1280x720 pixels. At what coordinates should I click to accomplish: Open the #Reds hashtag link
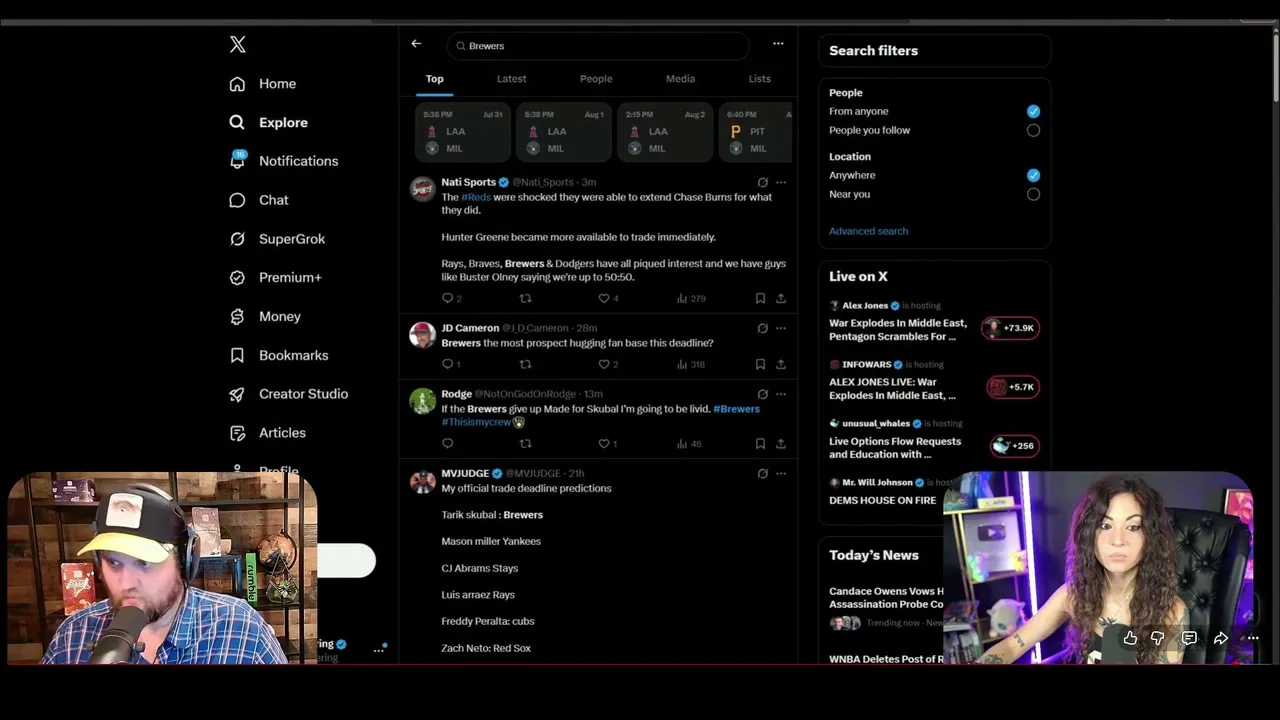coord(476,197)
